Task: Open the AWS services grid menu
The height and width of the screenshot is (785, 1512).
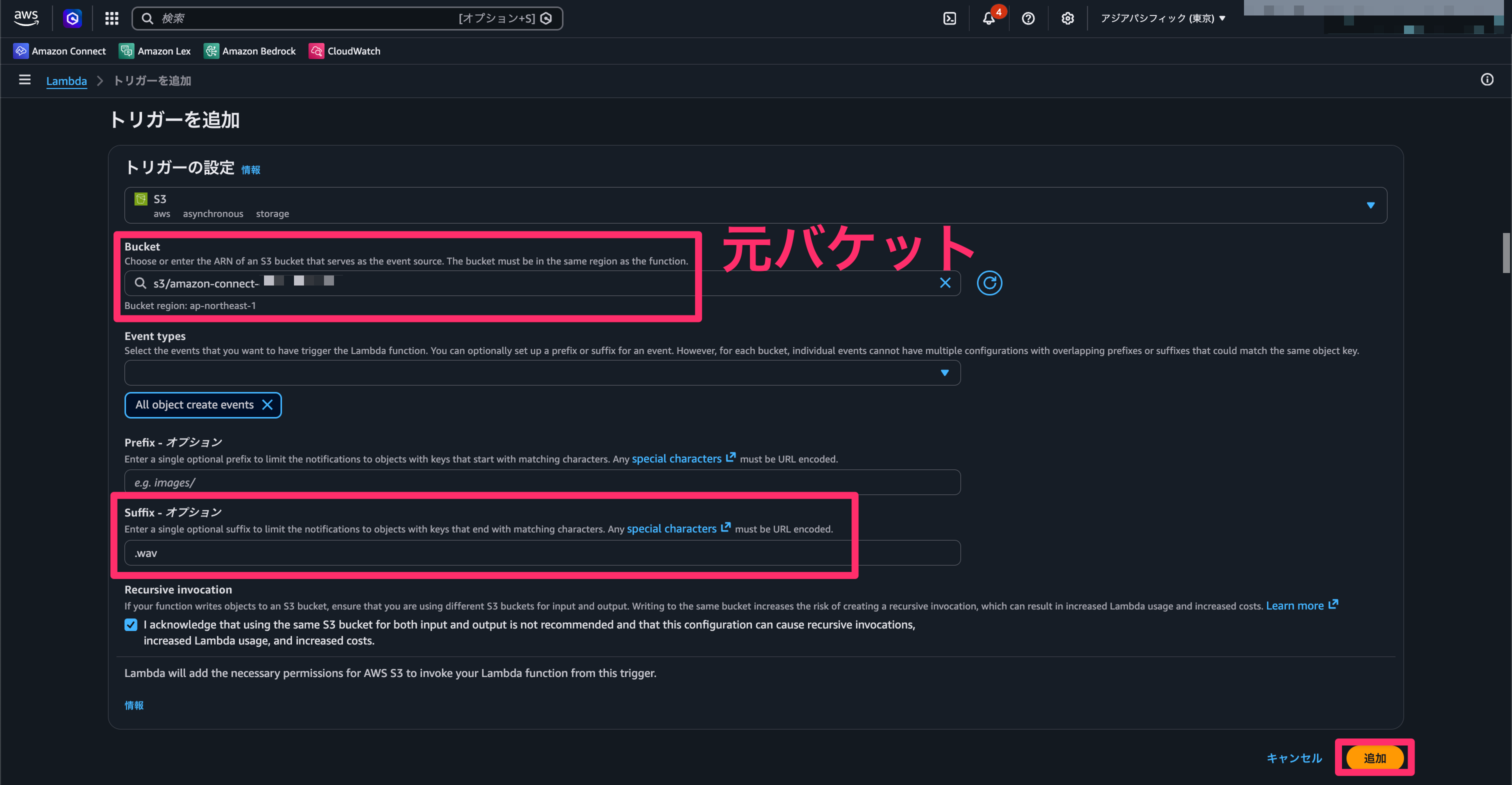Action: (x=111, y=18)
